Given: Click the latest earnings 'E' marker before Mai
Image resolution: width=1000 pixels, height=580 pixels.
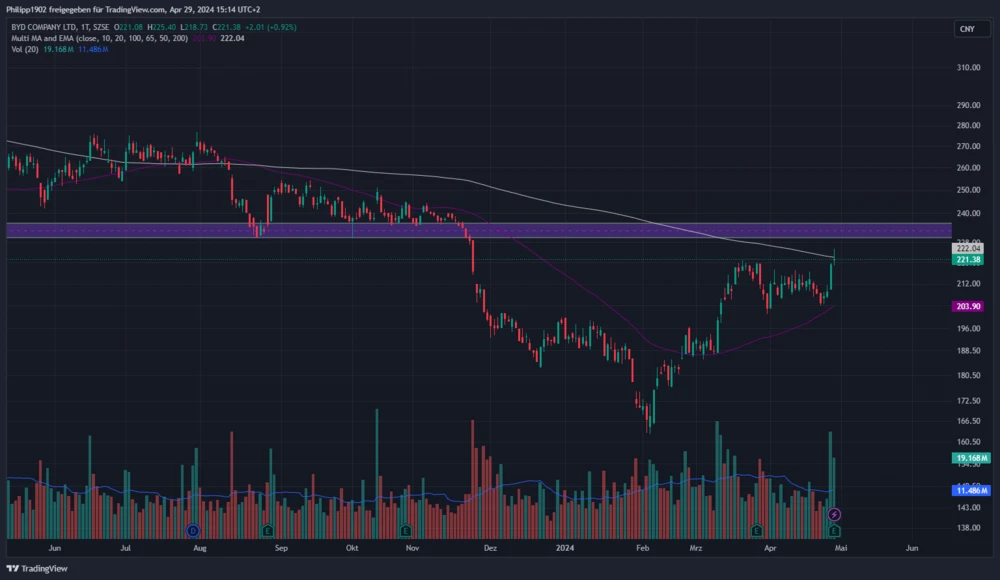Looking at the screenshot, I should [x=834, y=529].
